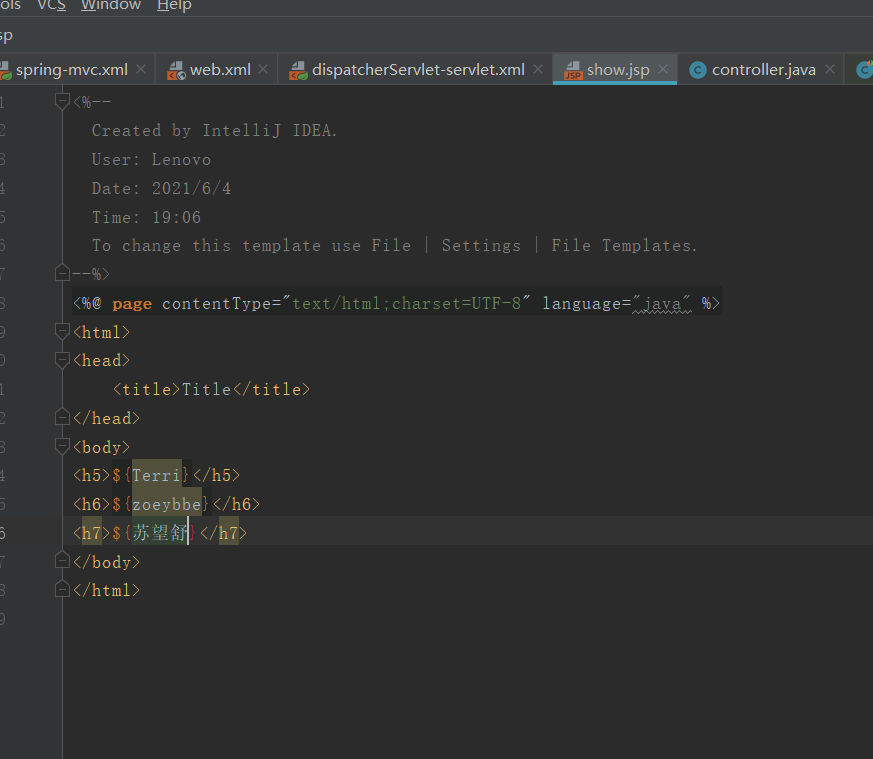Collapse the JSP comment block at line 1

point(62,101)
